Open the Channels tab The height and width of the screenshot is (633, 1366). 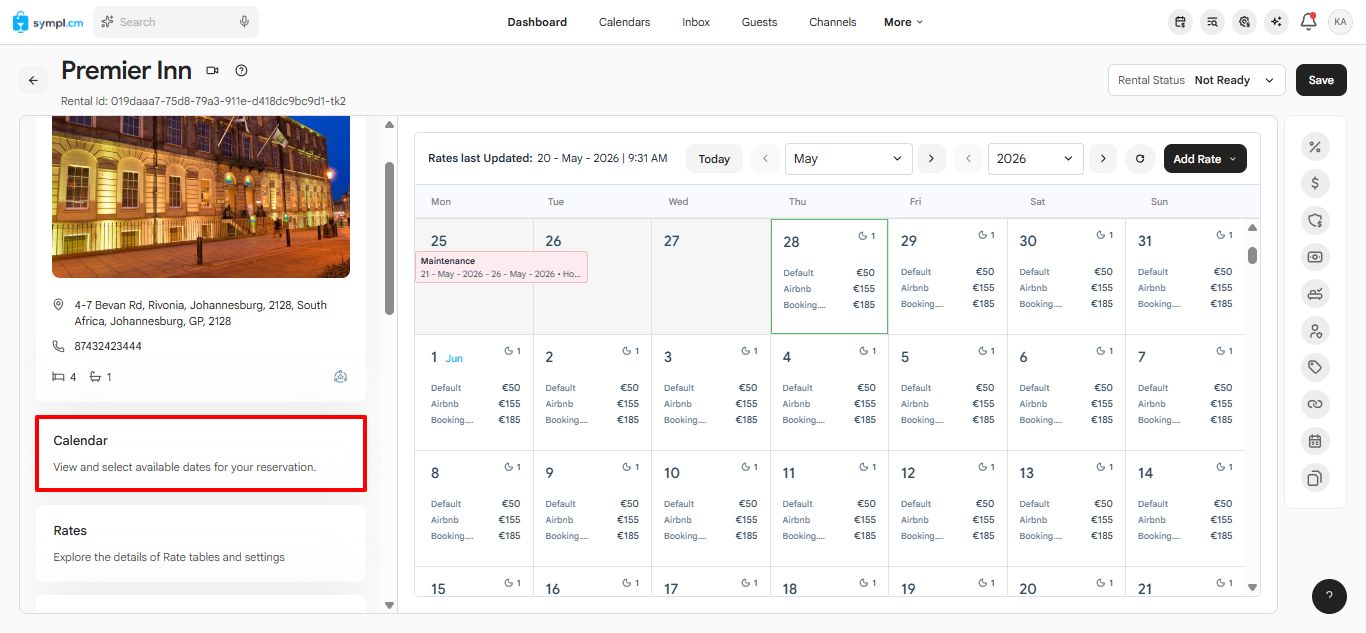coord(832,22)
